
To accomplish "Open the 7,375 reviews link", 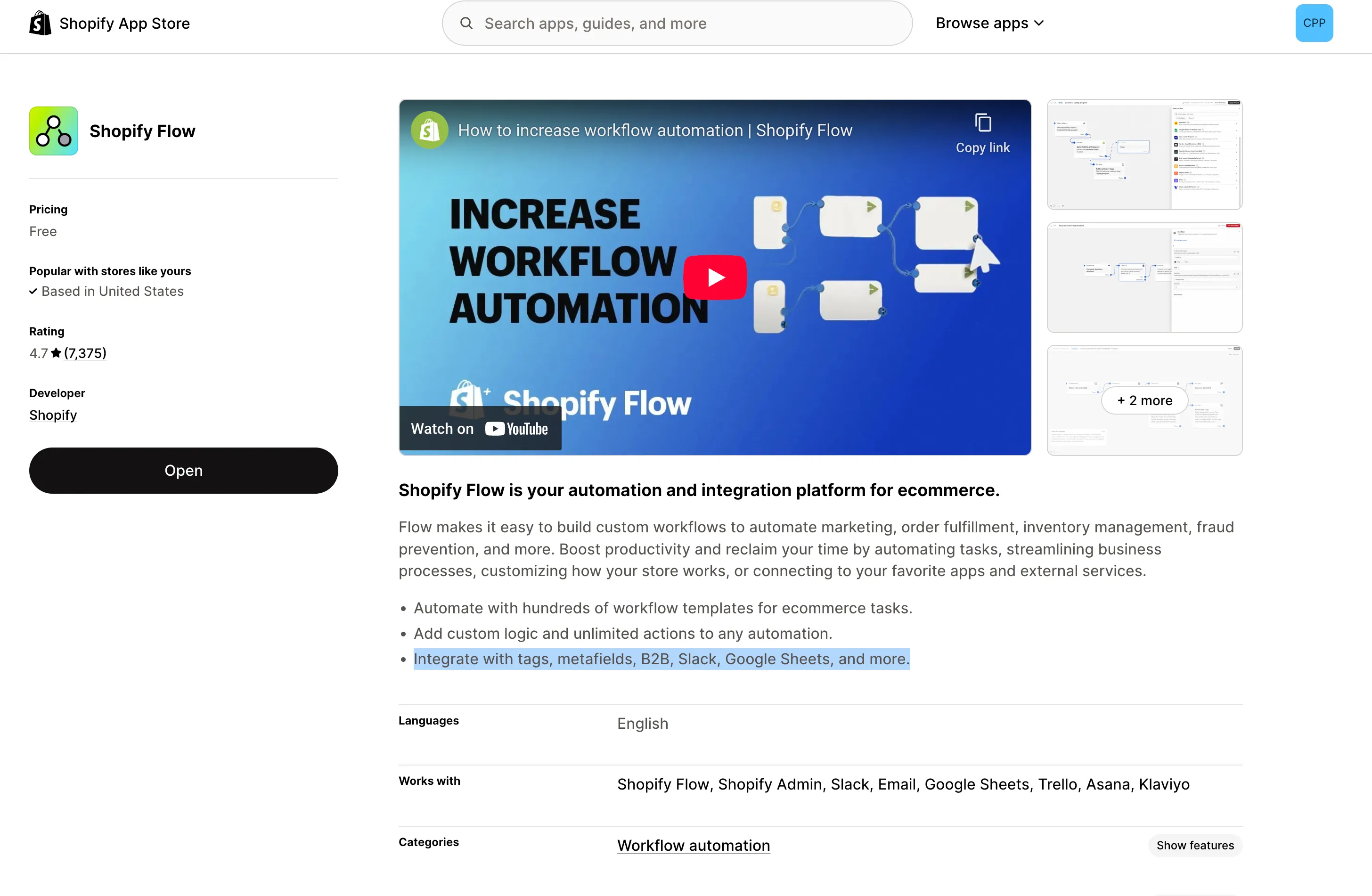I will (85, 353).
